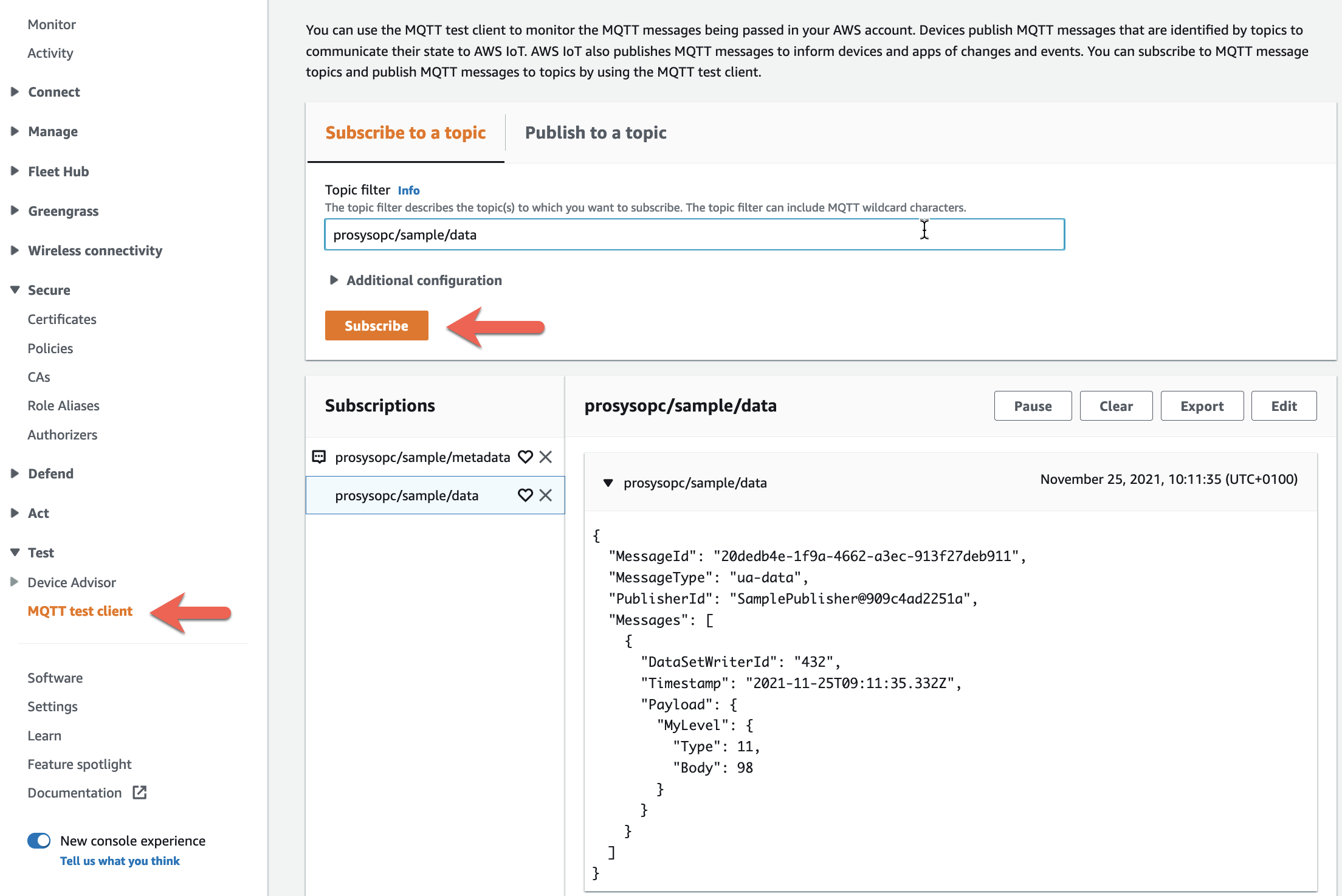Collapse the prosysopc/sample/data message triangle
Screen dimensions: 1342x896
pyautogui.click(x=608, y=483)
